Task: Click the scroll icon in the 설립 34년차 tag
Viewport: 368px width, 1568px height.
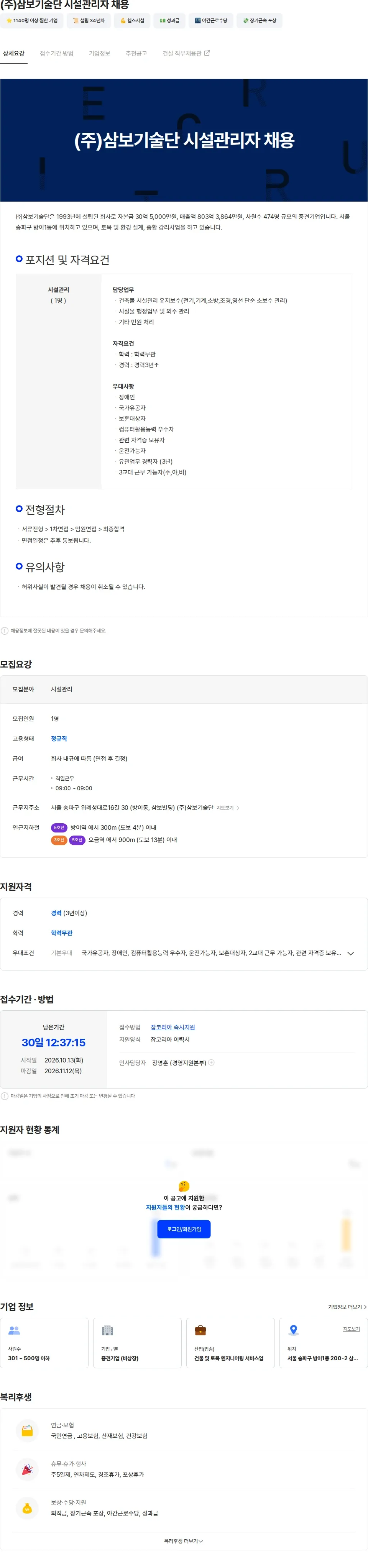Action: [x=76, y=21]
